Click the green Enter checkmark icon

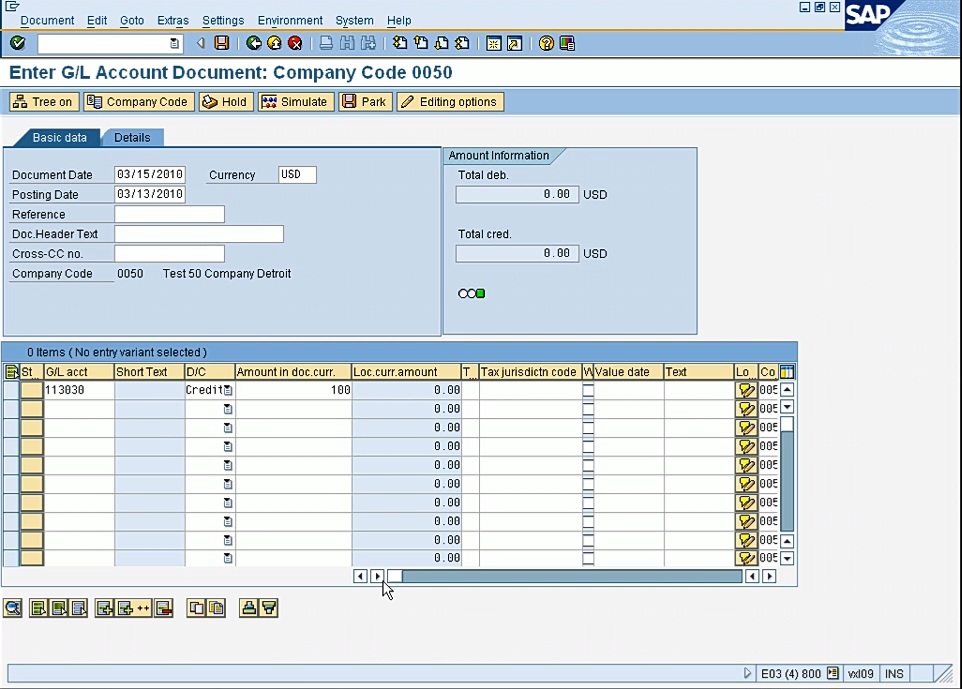pos(18,43)
